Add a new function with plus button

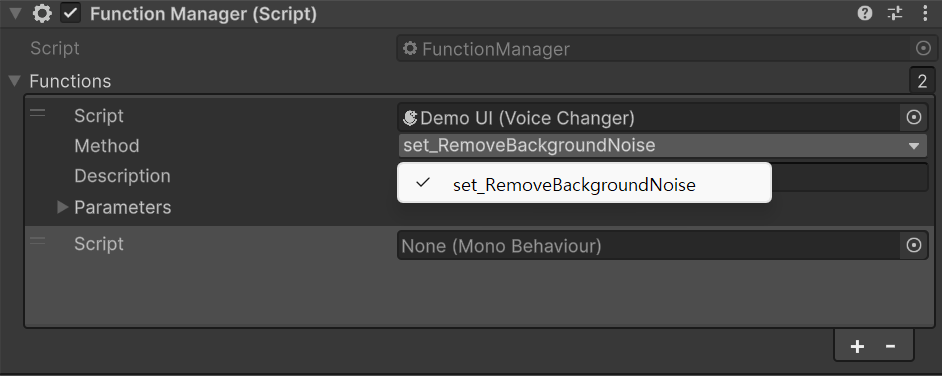pyautogui.click(x=857, y=347)
